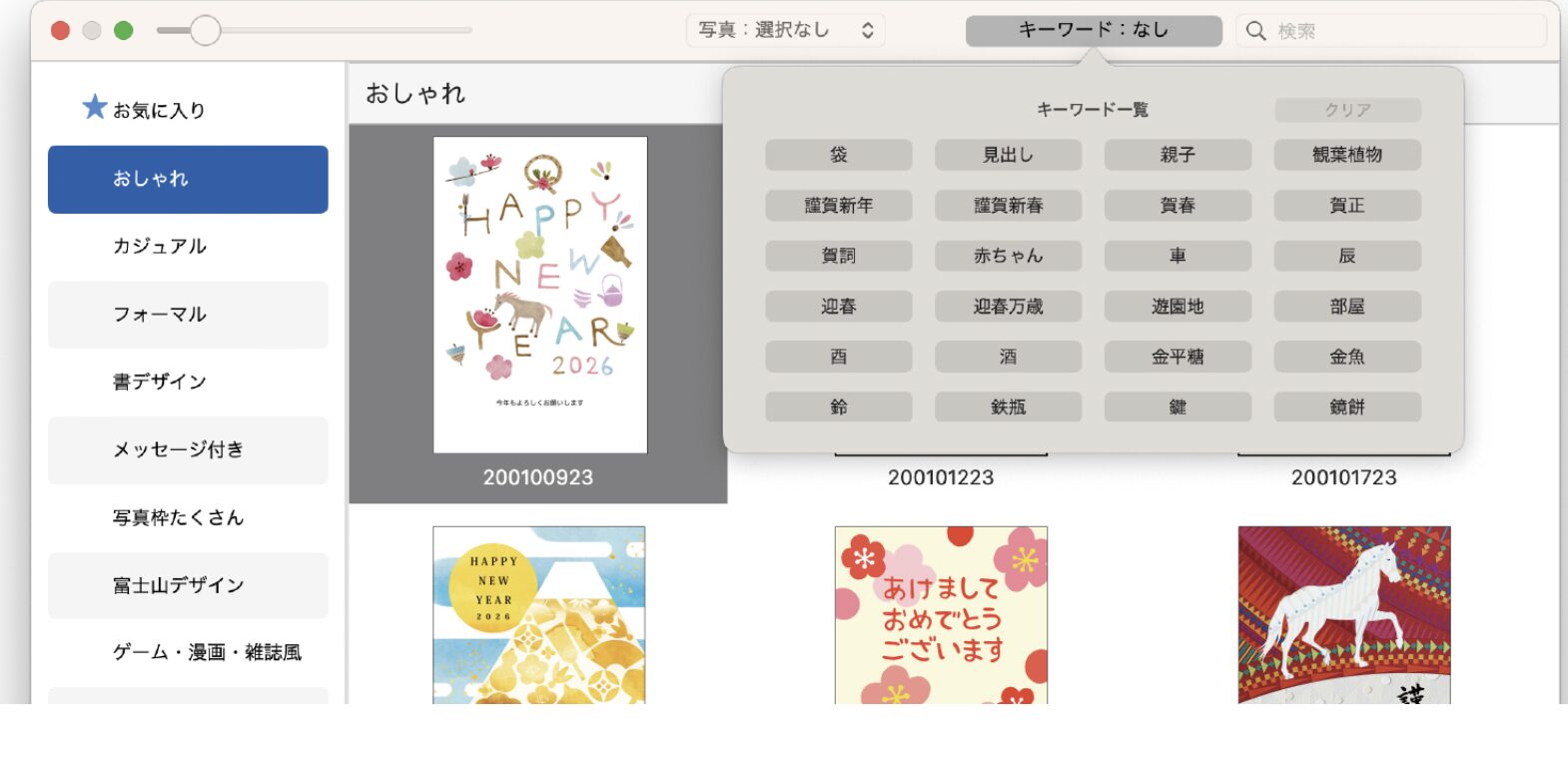Click the search magnifier icon

tap(1255, 31)
